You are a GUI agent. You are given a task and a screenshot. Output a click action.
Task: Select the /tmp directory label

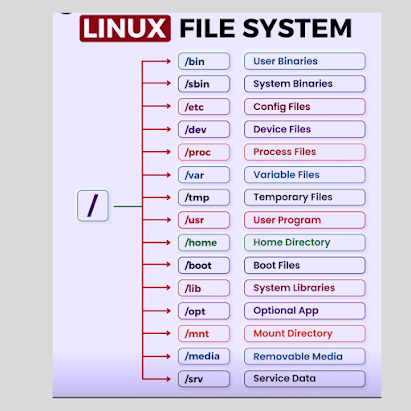coord(204,197)
